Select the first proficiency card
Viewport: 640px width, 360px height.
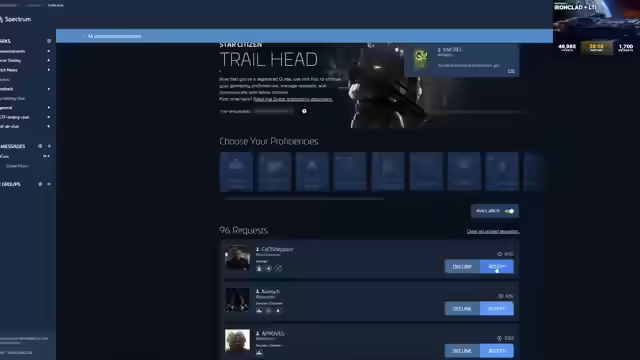236,171
